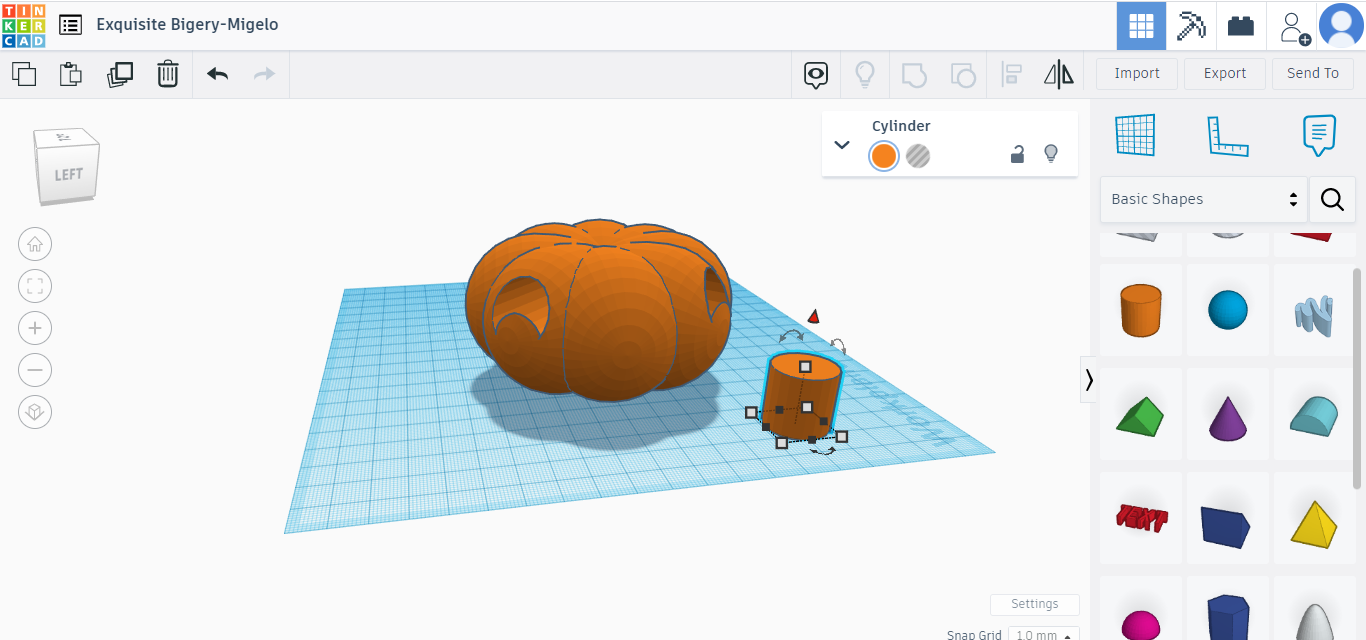The image size is (1366, 640).
Task: Click the Duplicate and repeat icon
Action: (120, 74)
